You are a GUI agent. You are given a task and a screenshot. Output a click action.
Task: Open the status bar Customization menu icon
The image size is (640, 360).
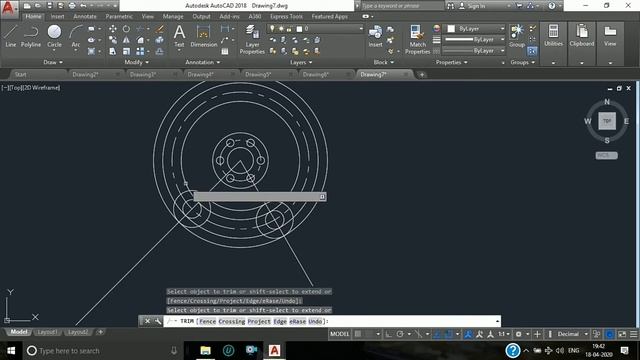coord(633,334)
